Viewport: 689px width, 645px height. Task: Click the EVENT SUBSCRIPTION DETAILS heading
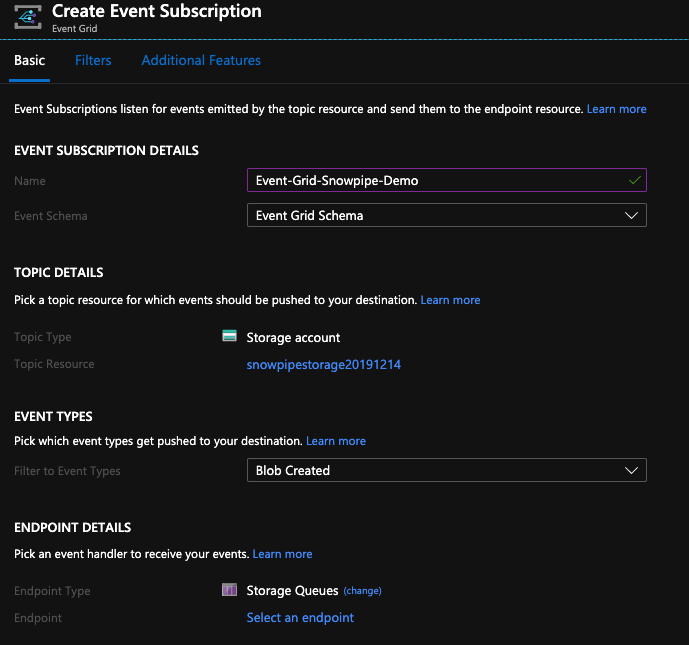106,151
